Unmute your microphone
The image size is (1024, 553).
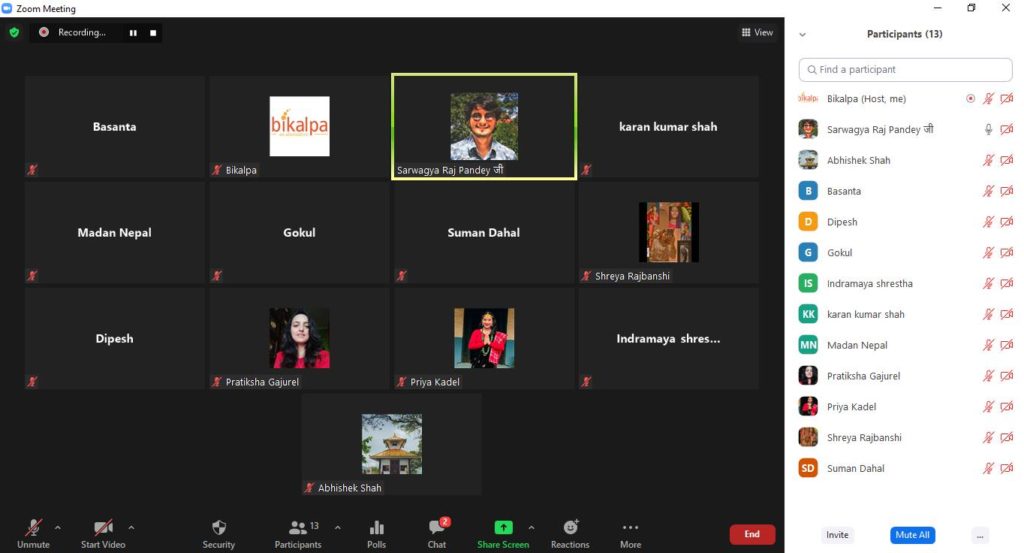[x=33, y=528]
